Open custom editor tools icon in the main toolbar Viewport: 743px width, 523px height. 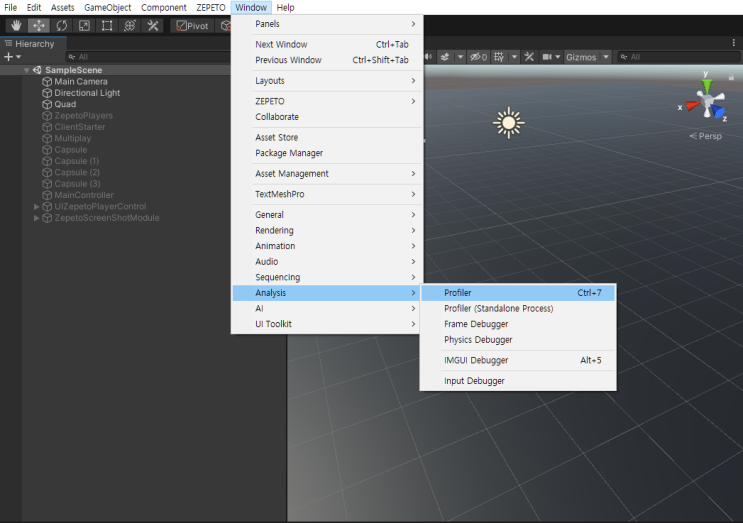point(153,26)
